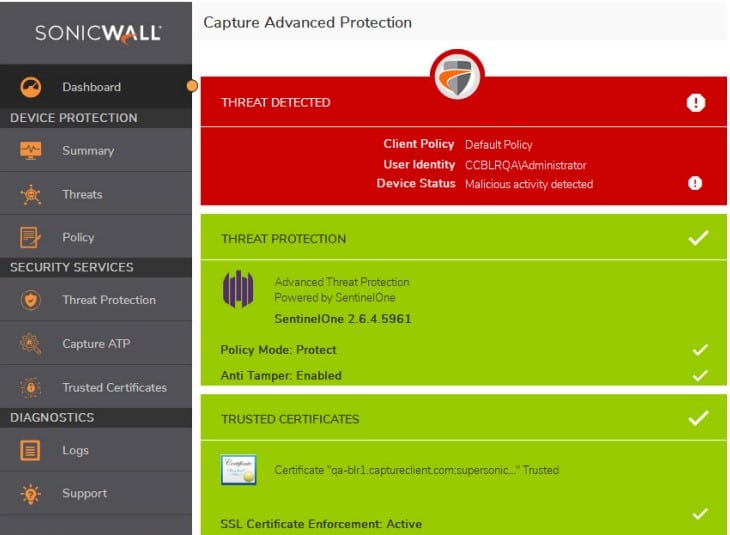
Task: Click the Threat Detected alert icon
Action: click(x=696, y=102)
